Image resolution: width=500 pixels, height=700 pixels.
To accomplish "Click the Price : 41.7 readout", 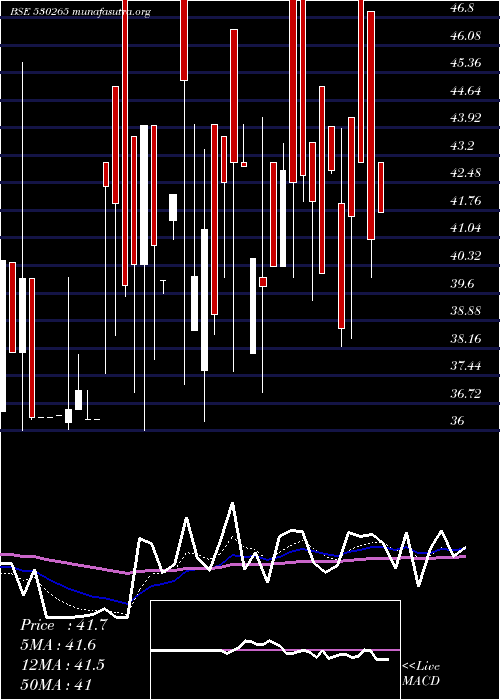I will coord(64,625).
